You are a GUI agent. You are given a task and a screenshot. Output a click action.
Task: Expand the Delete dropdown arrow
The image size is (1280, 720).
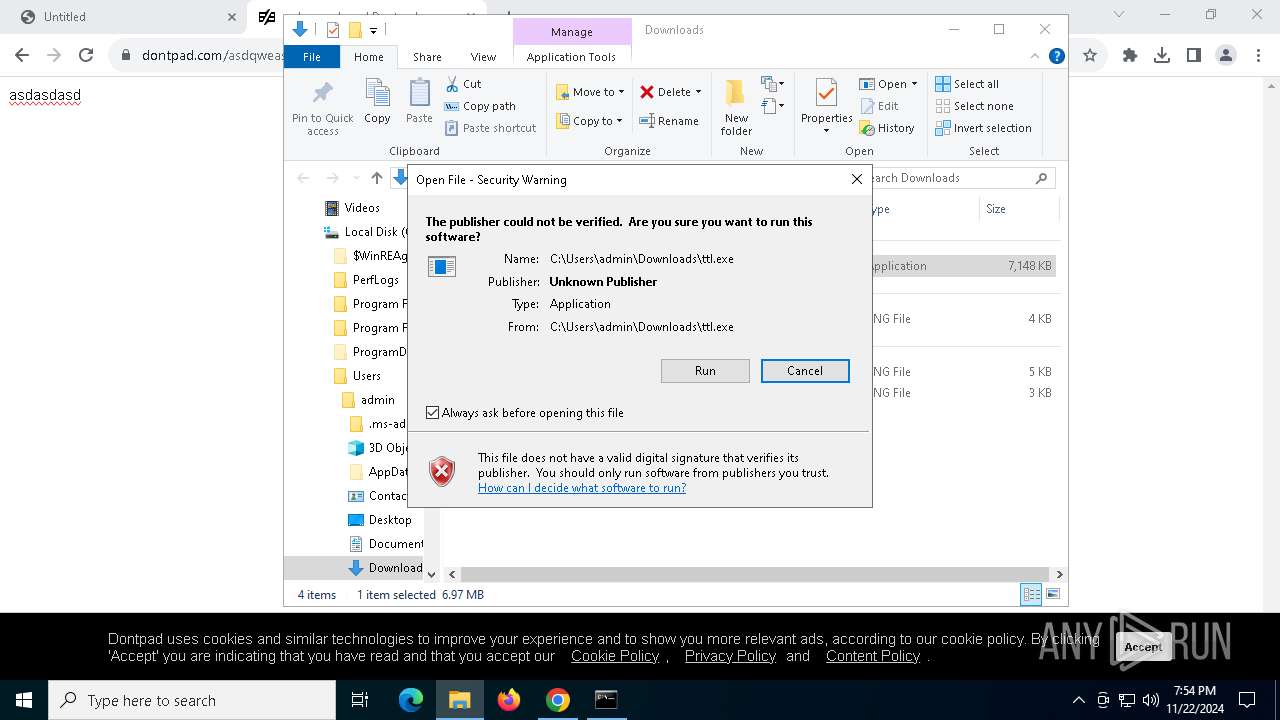point(698,92)
